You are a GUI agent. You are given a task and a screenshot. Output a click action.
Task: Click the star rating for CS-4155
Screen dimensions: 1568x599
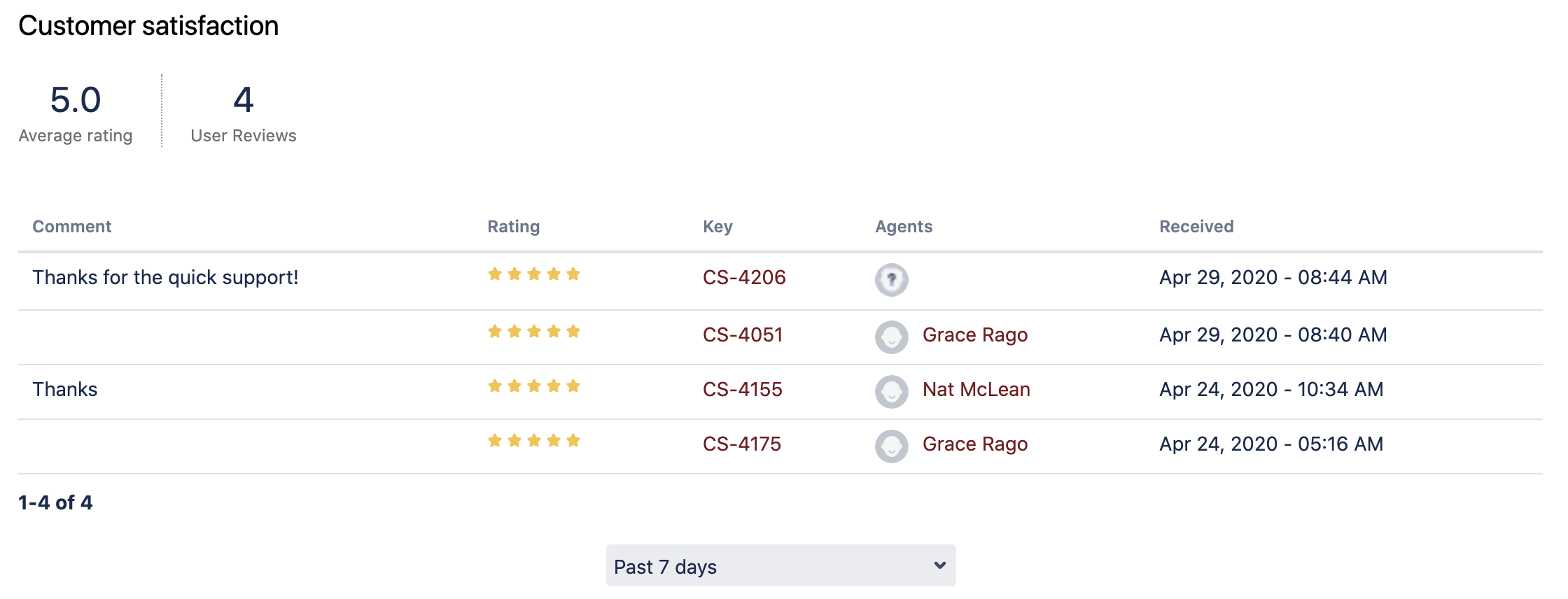tap(534, 386)
